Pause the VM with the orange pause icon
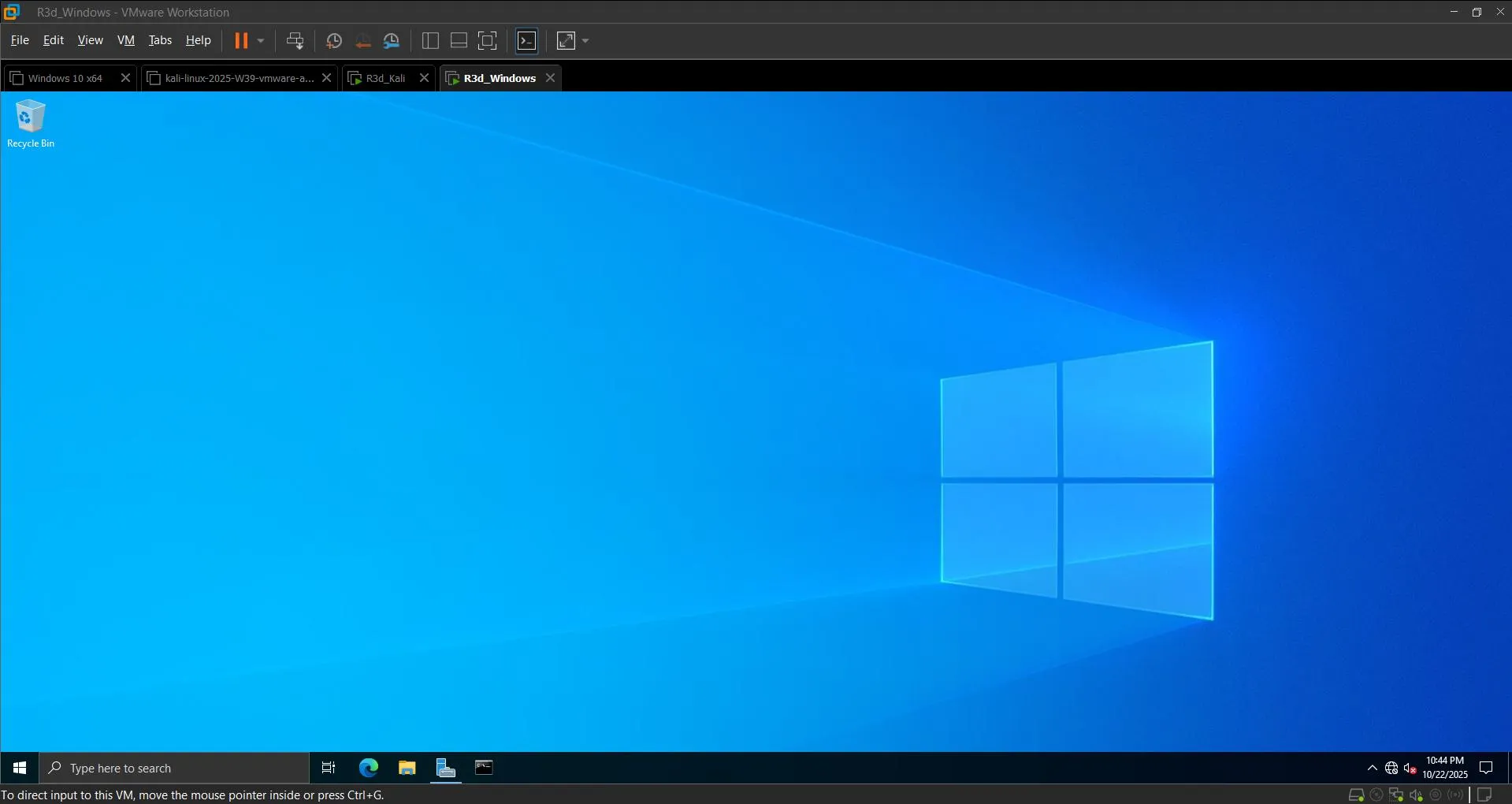The width and height of the screenshot is (1512, 804). (x=241, y=41)
